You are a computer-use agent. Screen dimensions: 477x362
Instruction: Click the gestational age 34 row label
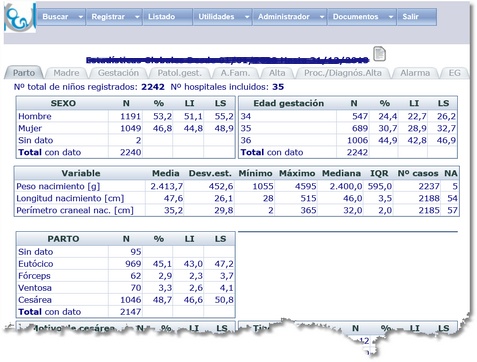point(246,116)
